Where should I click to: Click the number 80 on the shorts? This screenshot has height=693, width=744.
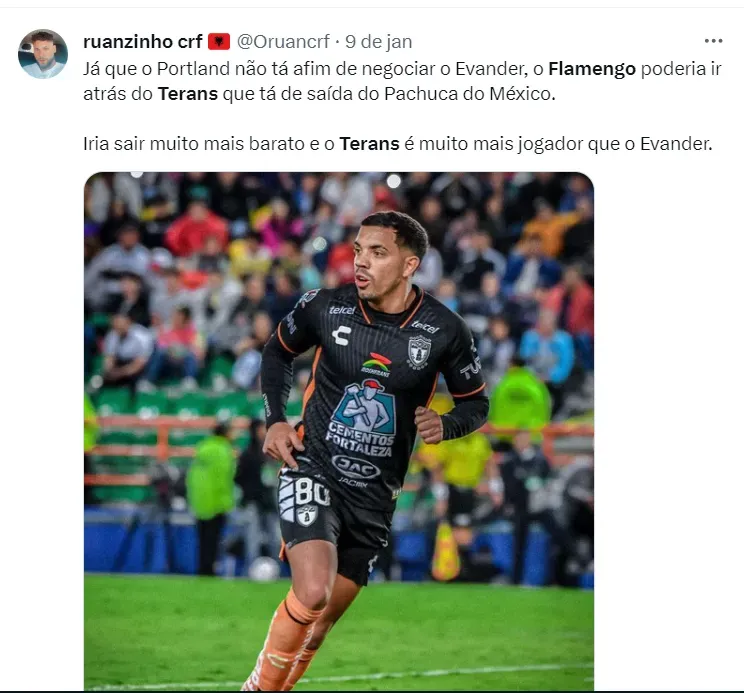311,492
